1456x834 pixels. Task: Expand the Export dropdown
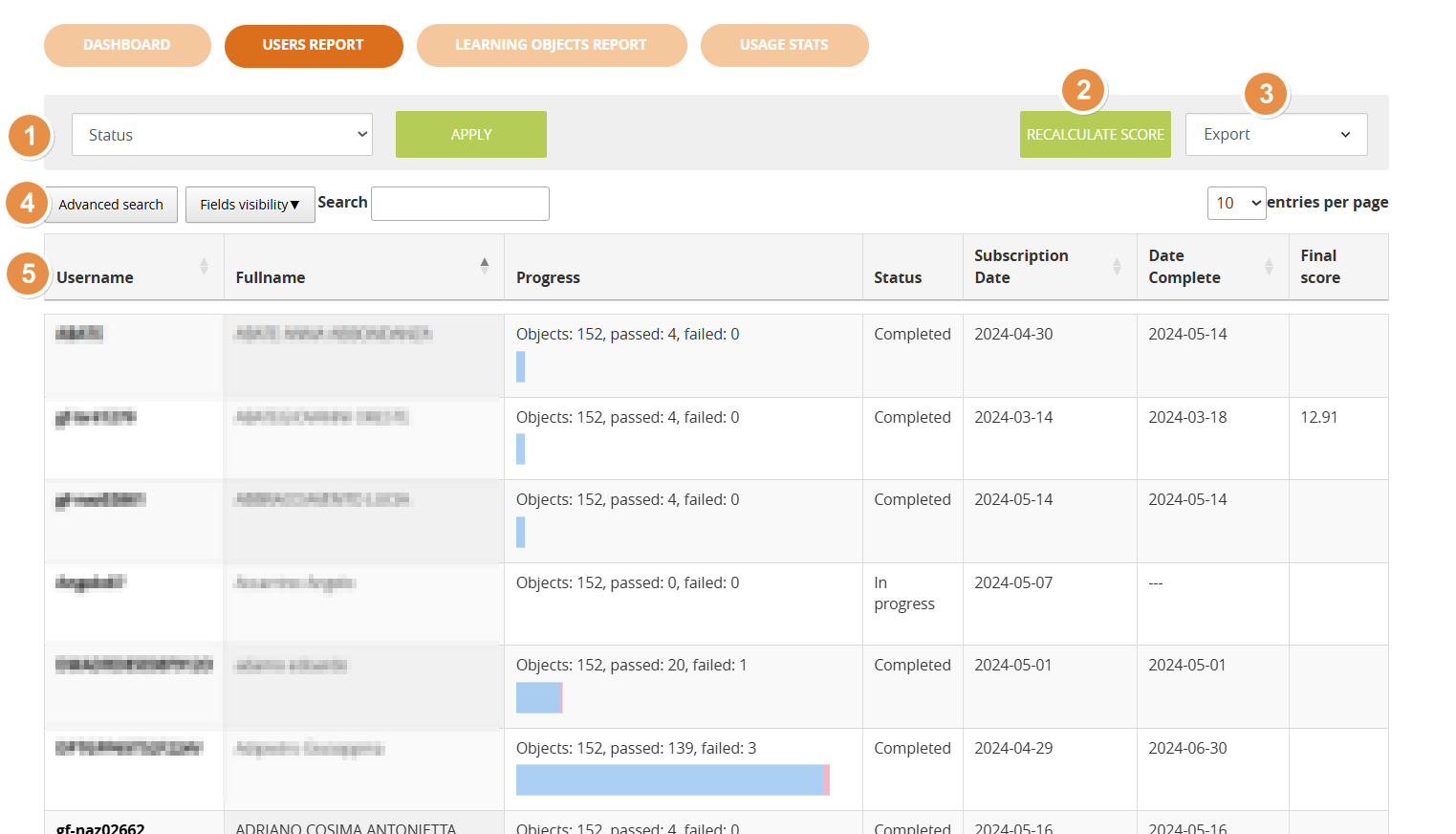click(1275, 135)
